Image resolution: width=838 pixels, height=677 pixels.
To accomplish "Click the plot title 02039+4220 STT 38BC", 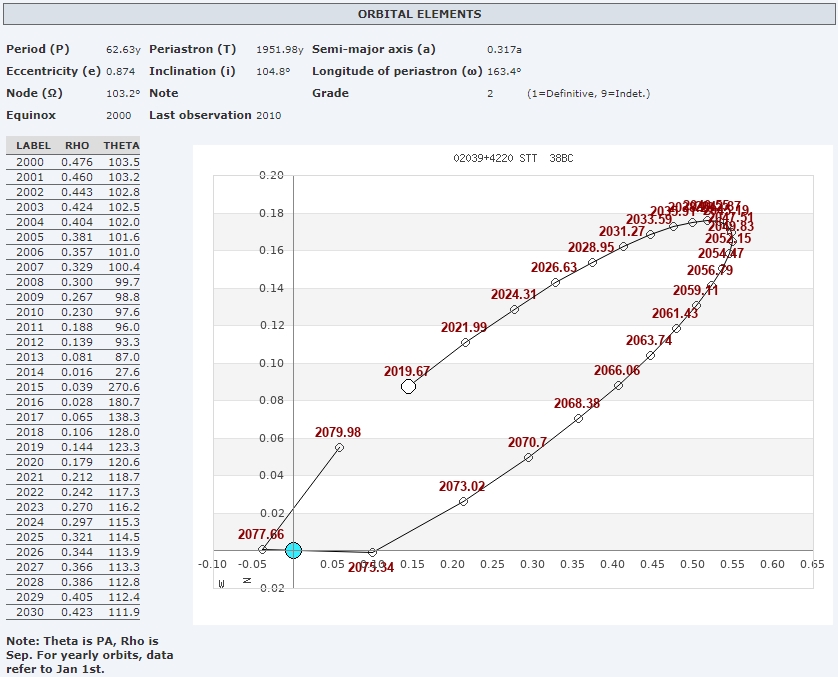I will pos(513,158).
